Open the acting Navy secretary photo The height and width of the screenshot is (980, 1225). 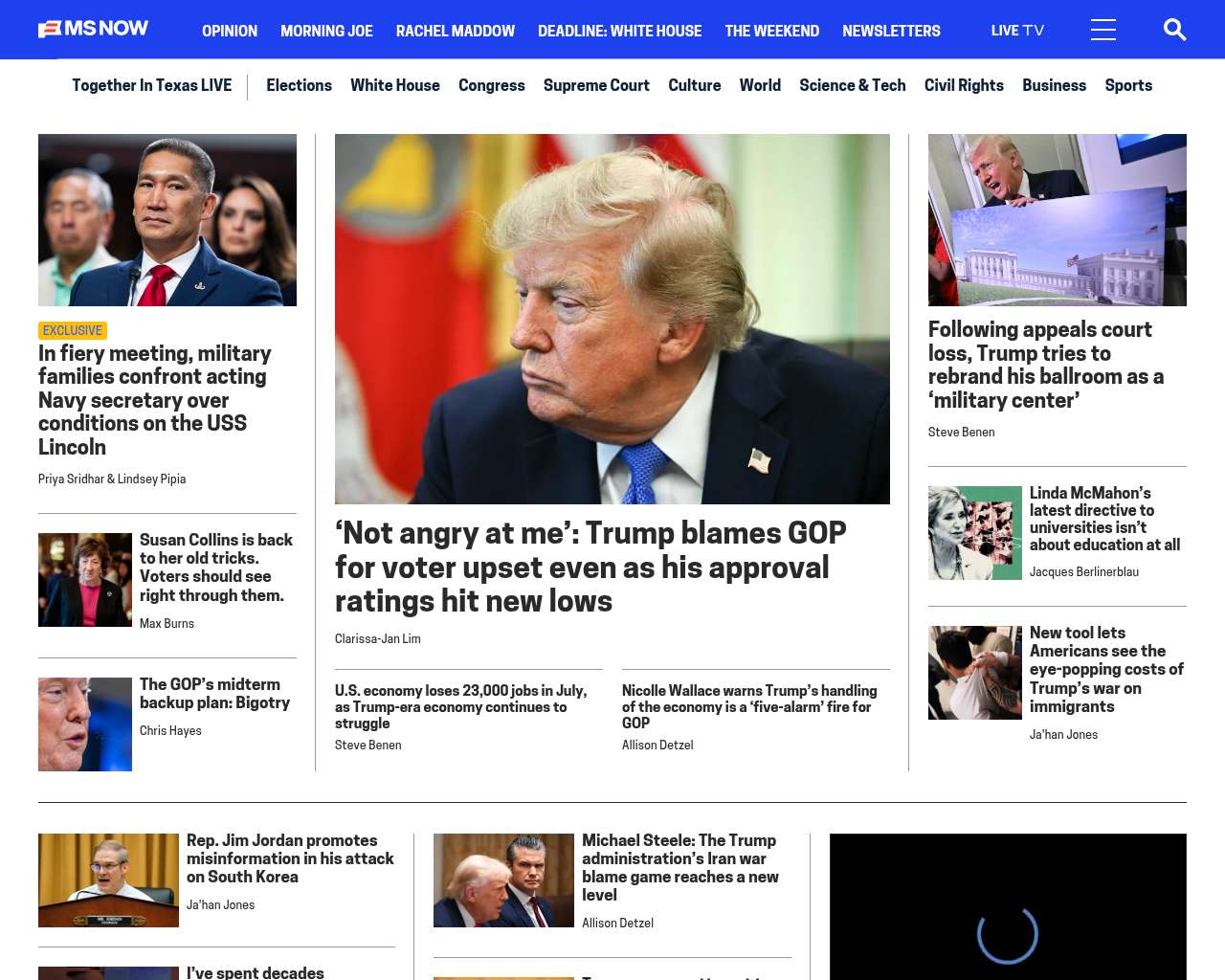point(167,220)
